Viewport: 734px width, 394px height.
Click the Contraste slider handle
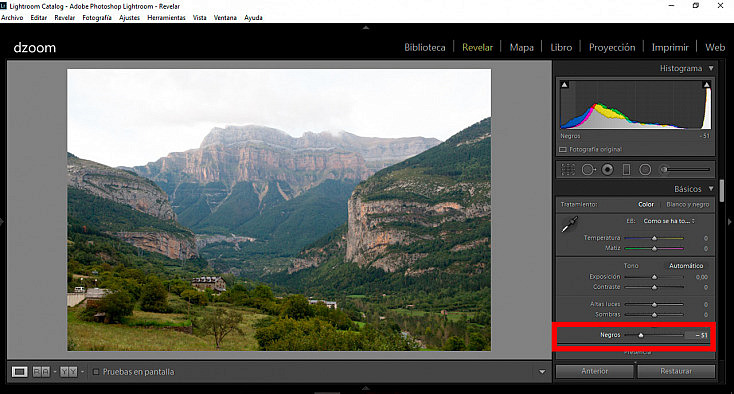[x=654, y=287]
